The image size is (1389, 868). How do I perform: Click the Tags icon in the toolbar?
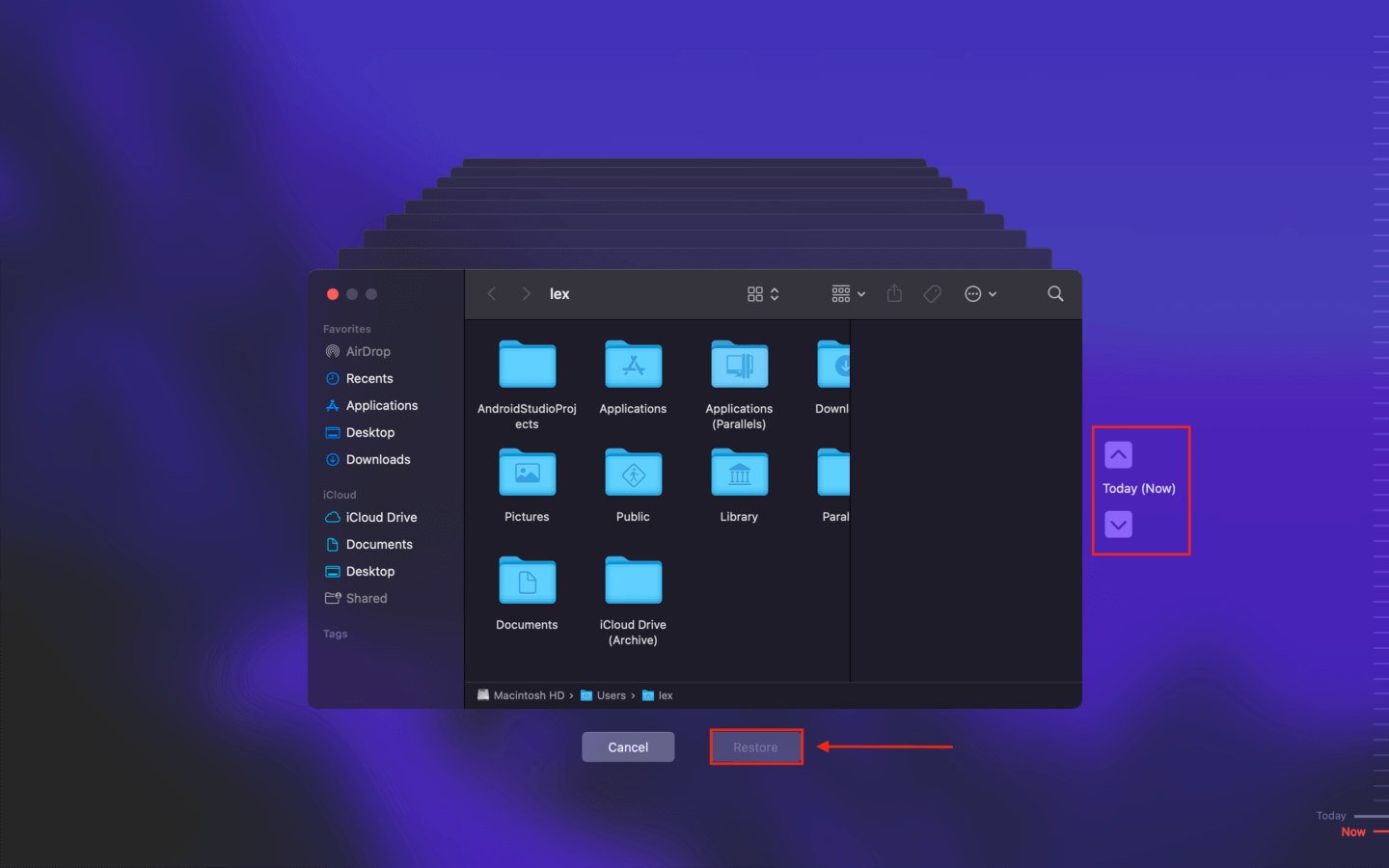[x=932, y=294]
